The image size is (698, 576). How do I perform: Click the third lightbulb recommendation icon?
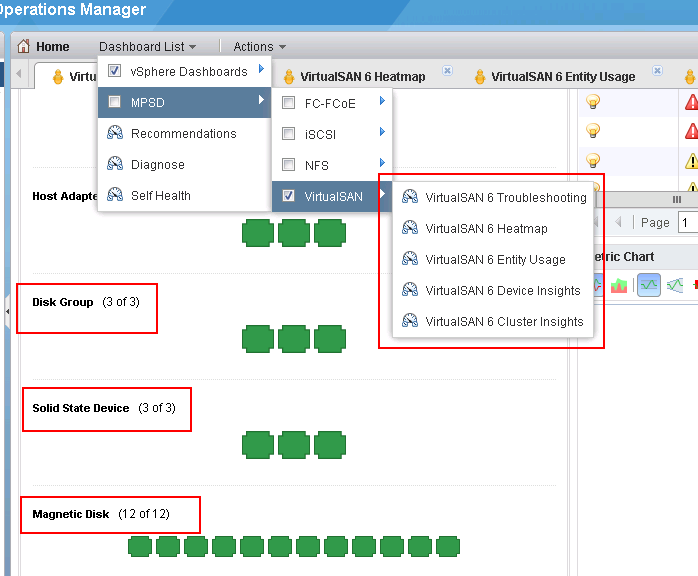click(x=592, y=160)
